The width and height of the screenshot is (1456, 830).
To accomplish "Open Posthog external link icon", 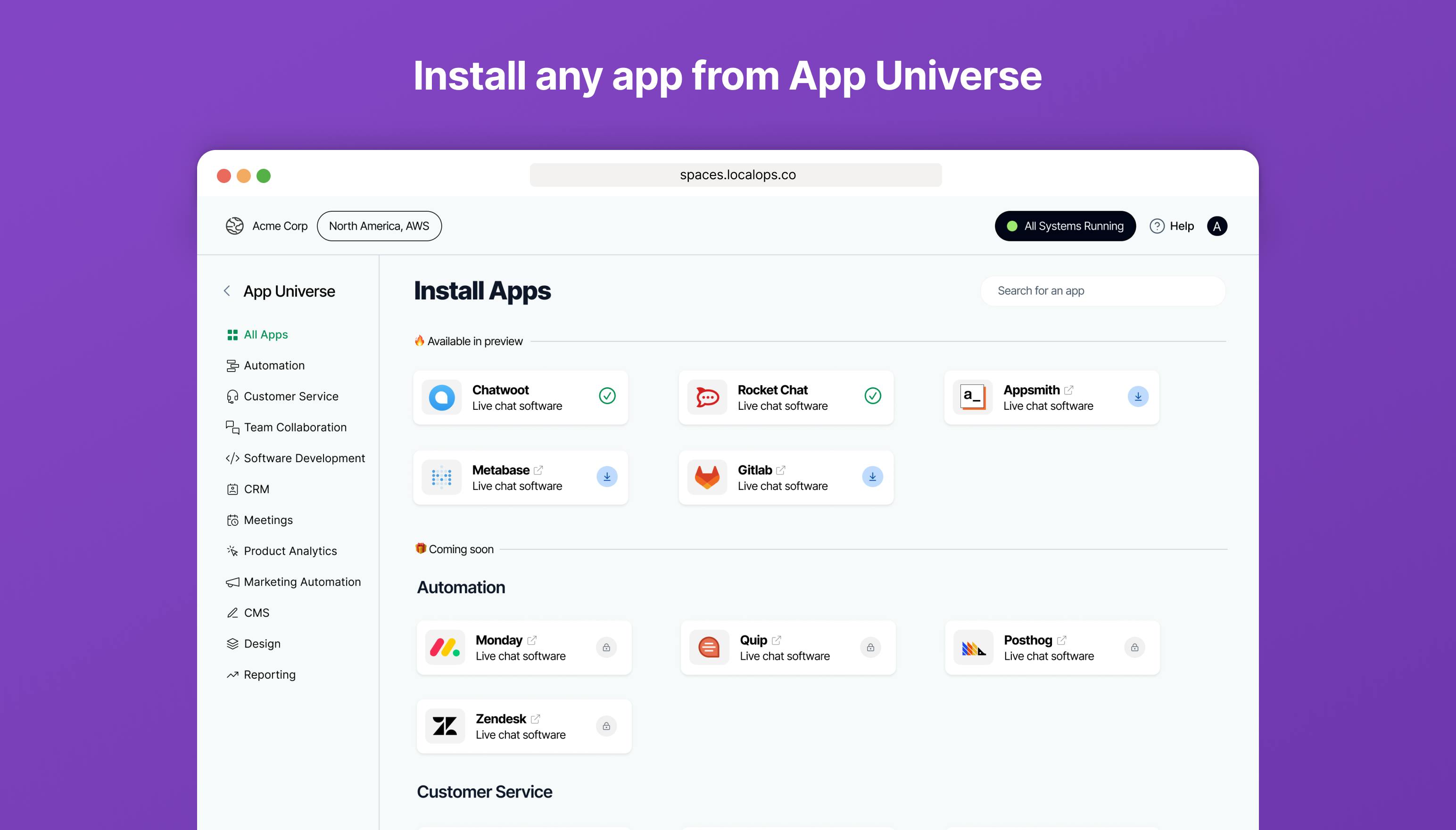I will (x=1062, y=640).
